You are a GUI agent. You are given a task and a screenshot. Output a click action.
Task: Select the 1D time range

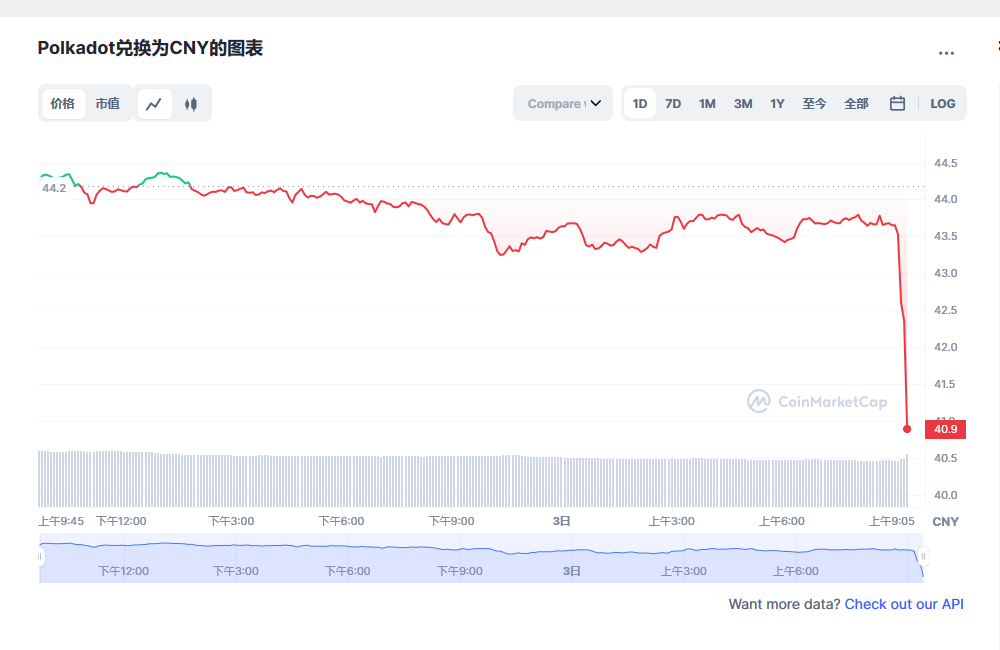click(x=640, y=104)
